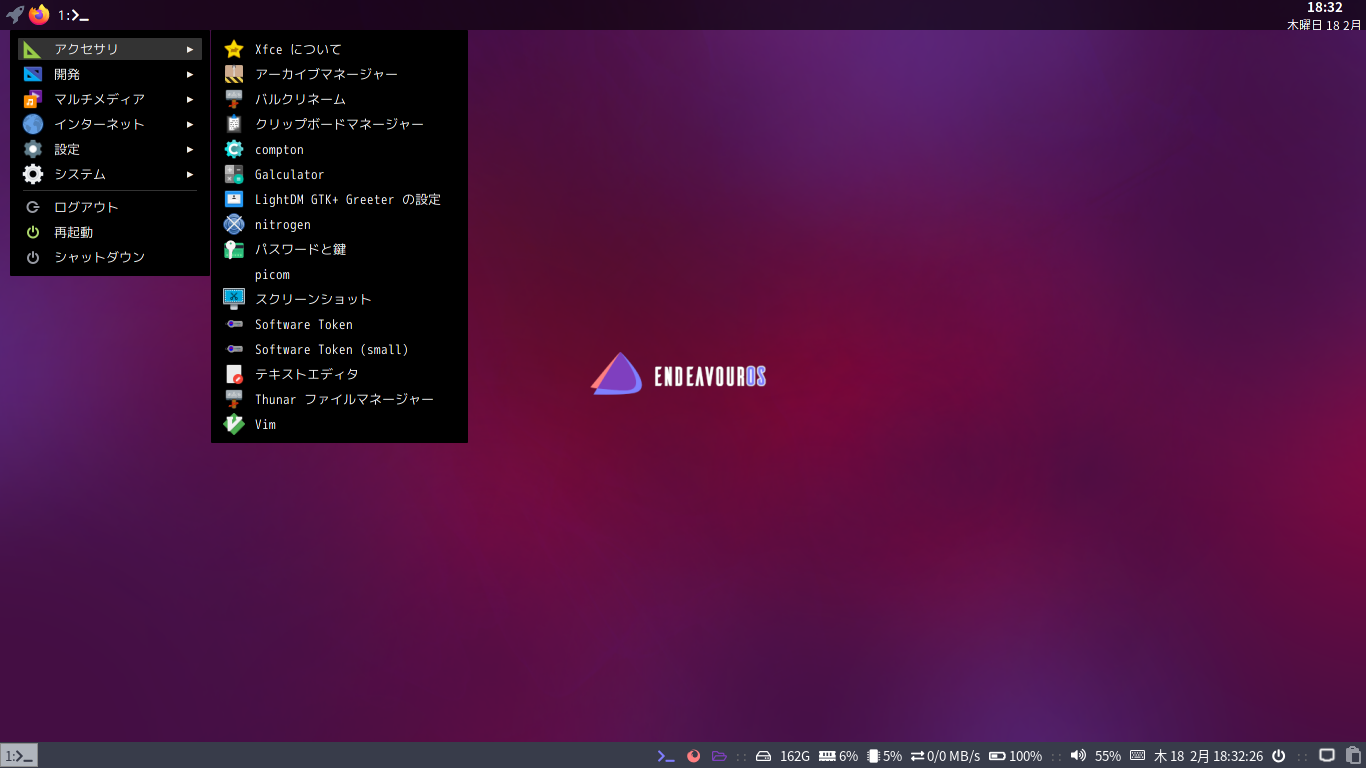
Task: Open パスワードと鍵
Action: tap(339, 249)
